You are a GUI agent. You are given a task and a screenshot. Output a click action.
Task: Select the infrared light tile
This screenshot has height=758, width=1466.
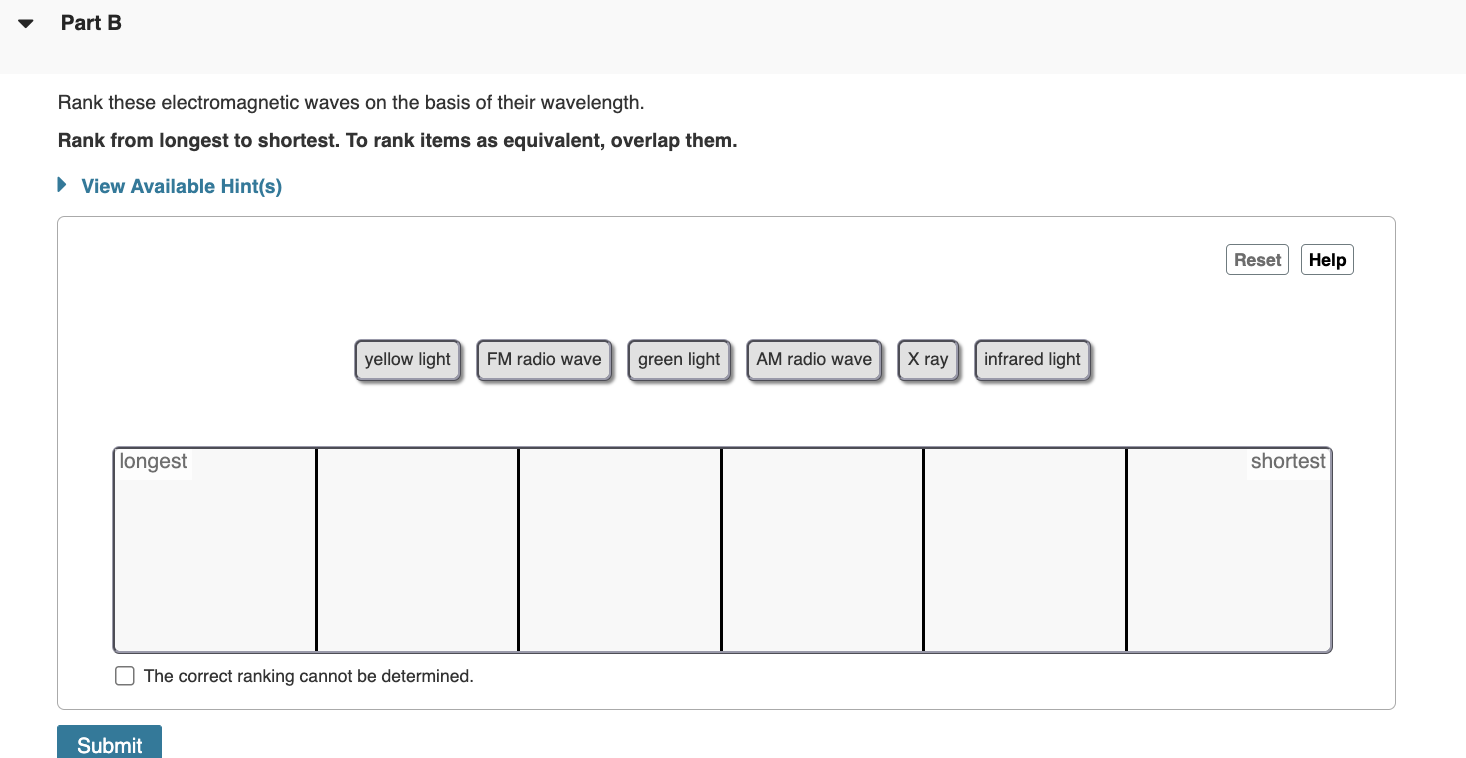pos(1032,359)
